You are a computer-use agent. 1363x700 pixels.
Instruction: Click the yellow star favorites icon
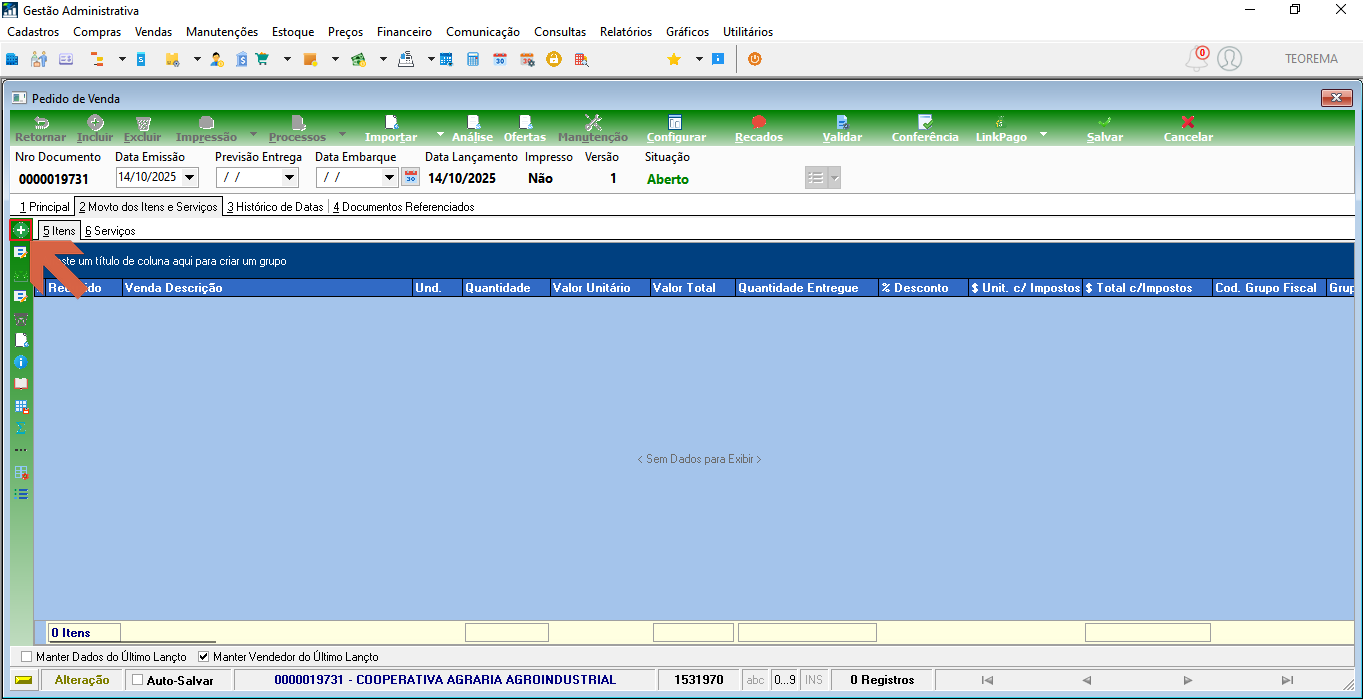674,59
